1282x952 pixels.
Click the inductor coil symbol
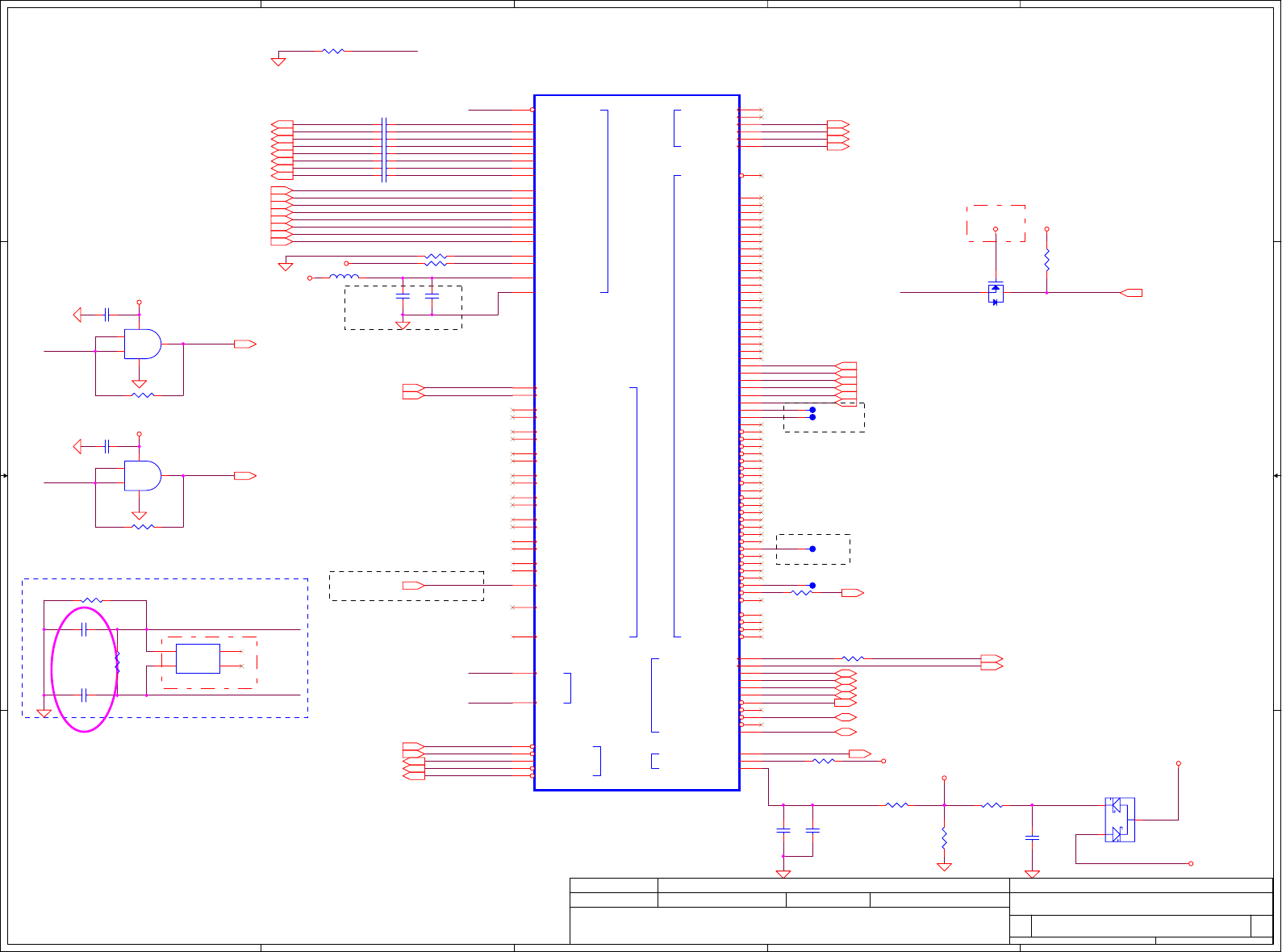345,278
